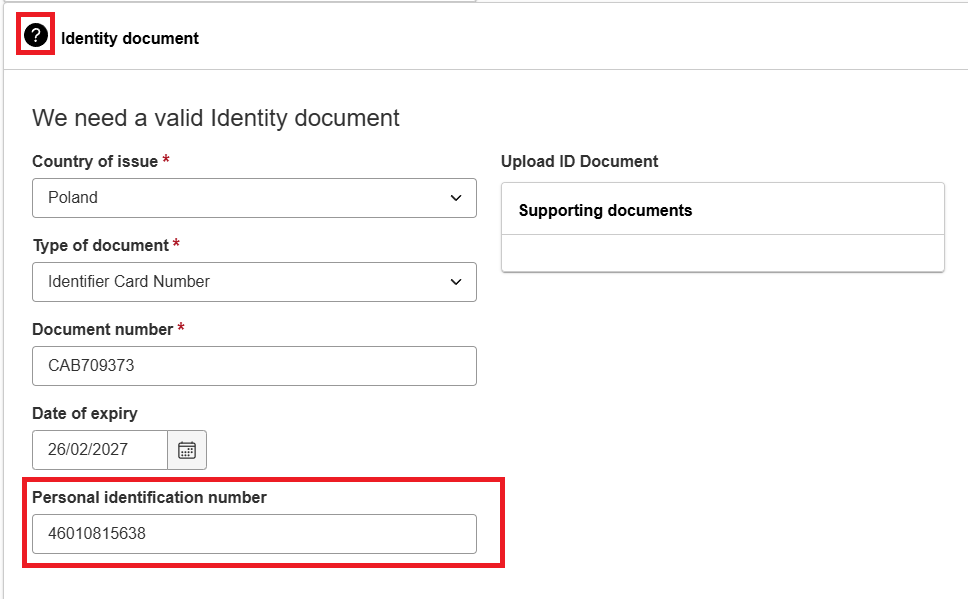This screenshot has height=599, width=968.
Task: Click the Type of document label
Action: [x=101, y=245]
